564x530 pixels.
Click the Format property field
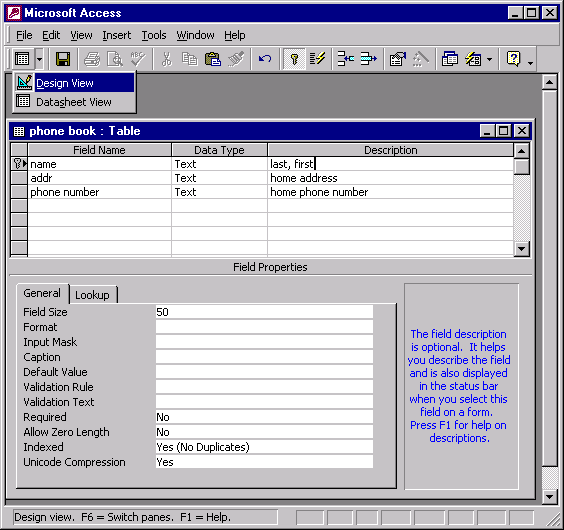click(x=264, y=327)
